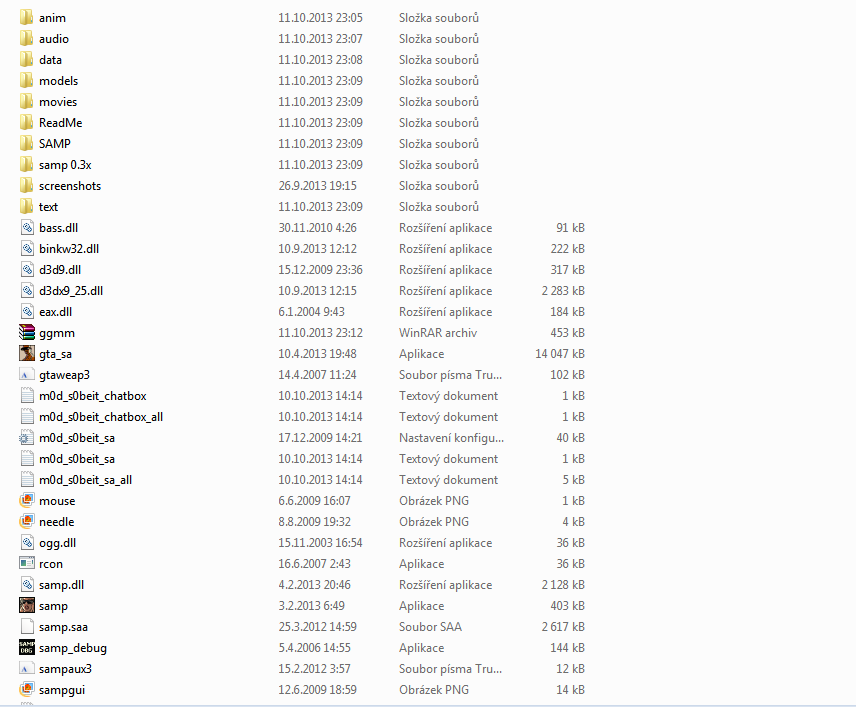This screenshot has height=707, width=856.
Task: Select the needle PNG image file
Action: [56, 522]
